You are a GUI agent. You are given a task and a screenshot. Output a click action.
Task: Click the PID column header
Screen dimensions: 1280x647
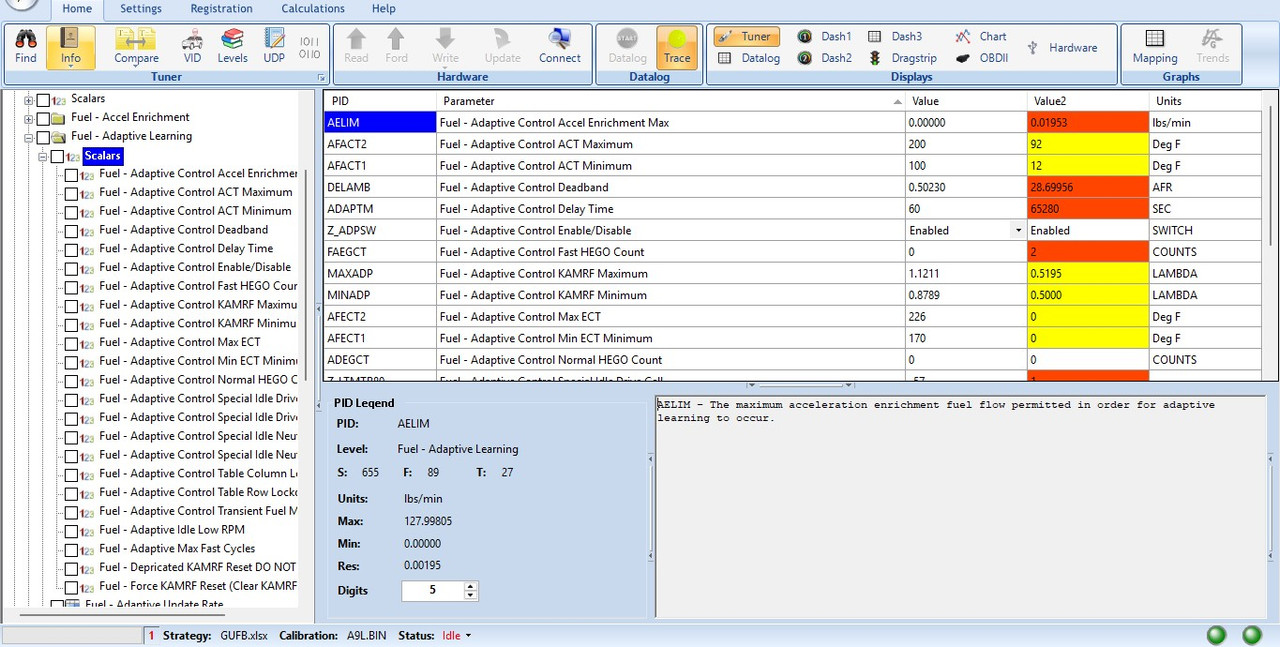(x=380, y=101)
